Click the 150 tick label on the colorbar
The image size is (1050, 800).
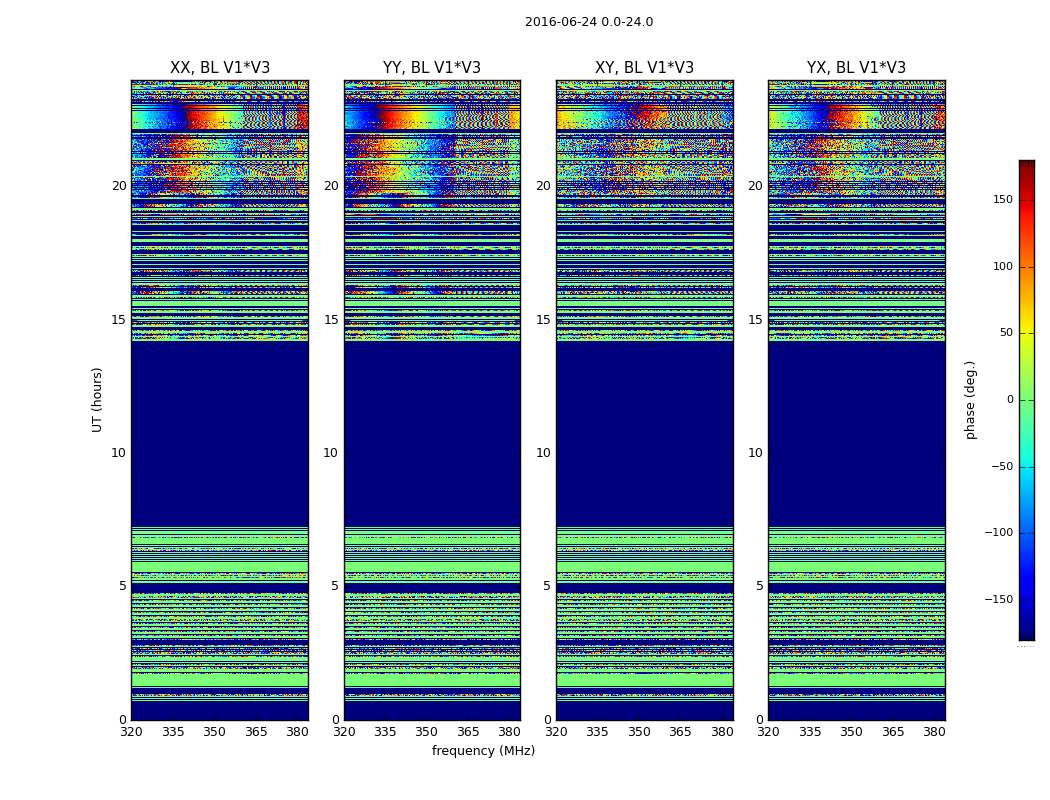(1002, 200)
